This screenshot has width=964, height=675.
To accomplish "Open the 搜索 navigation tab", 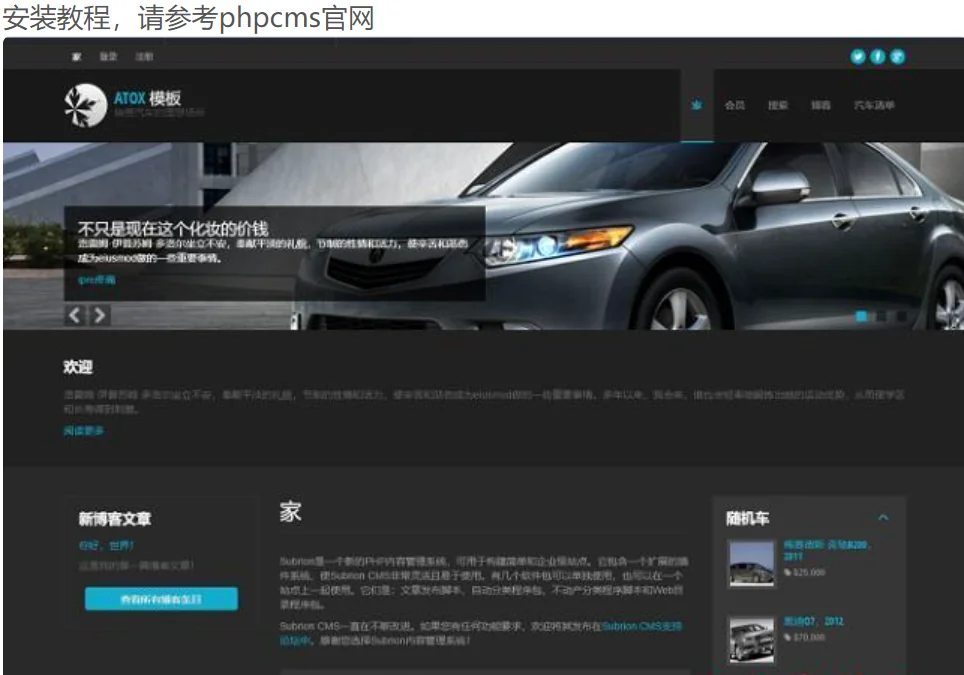I will click(x=777, y=105).
